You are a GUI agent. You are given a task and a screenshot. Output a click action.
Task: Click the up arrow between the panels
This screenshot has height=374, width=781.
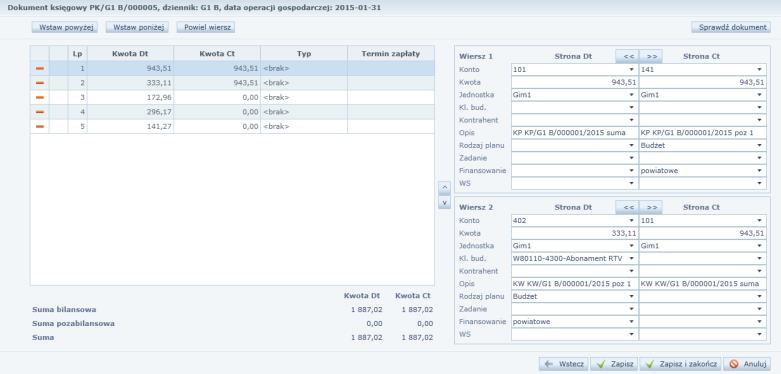[444, 188]
